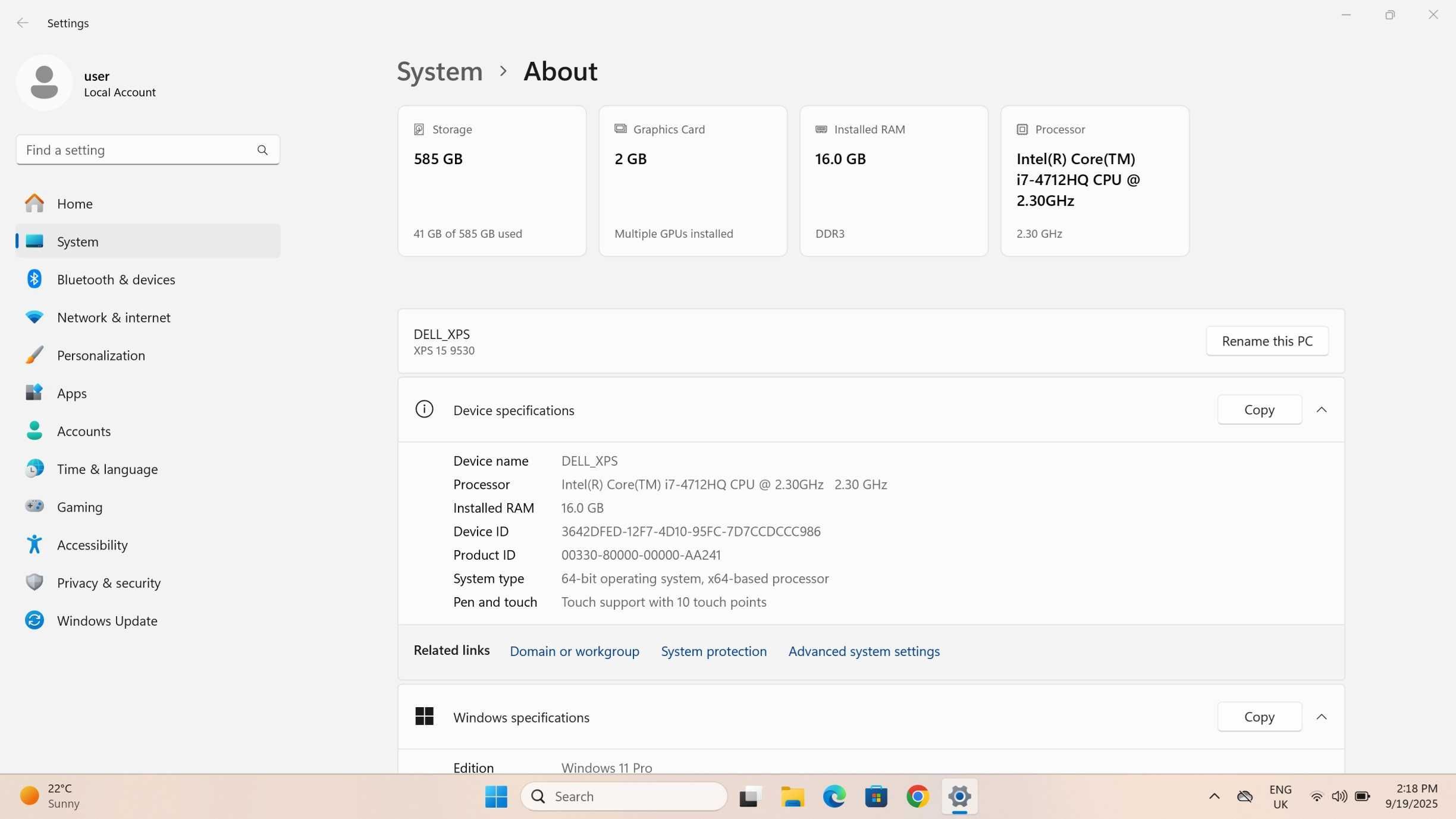Click the Windows Update sync icon
This screenshot has width=1456, height=819.
(34, 620)
